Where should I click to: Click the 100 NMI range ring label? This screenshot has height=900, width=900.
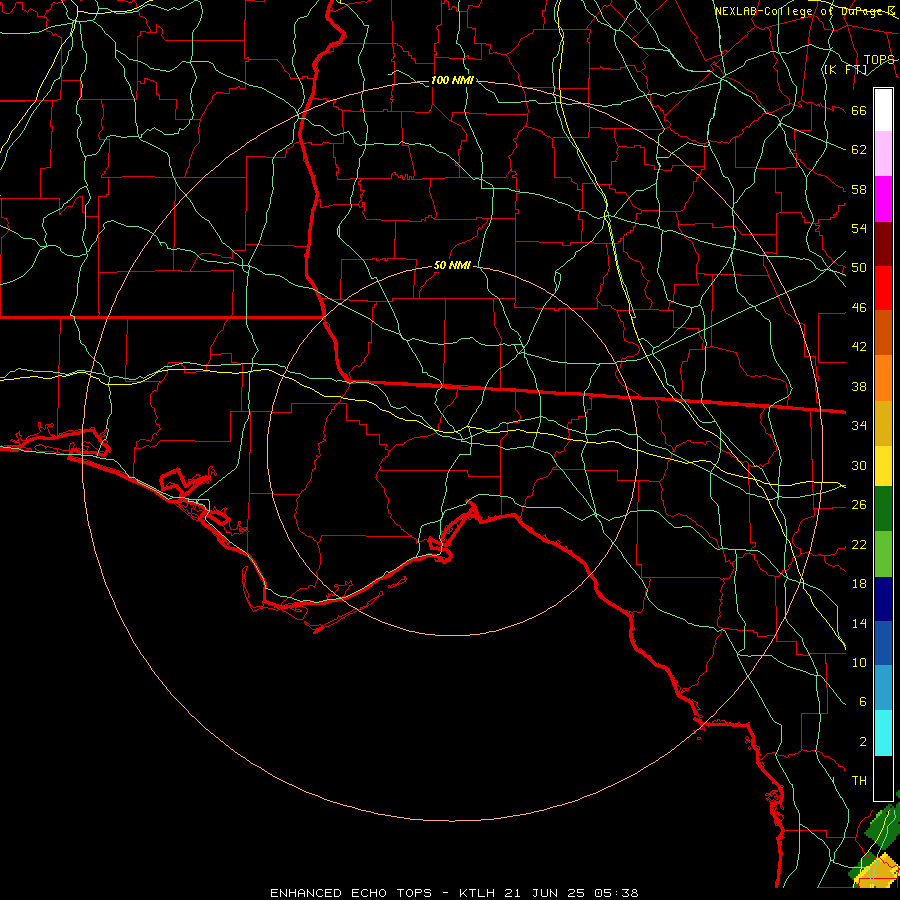point(452,80)
